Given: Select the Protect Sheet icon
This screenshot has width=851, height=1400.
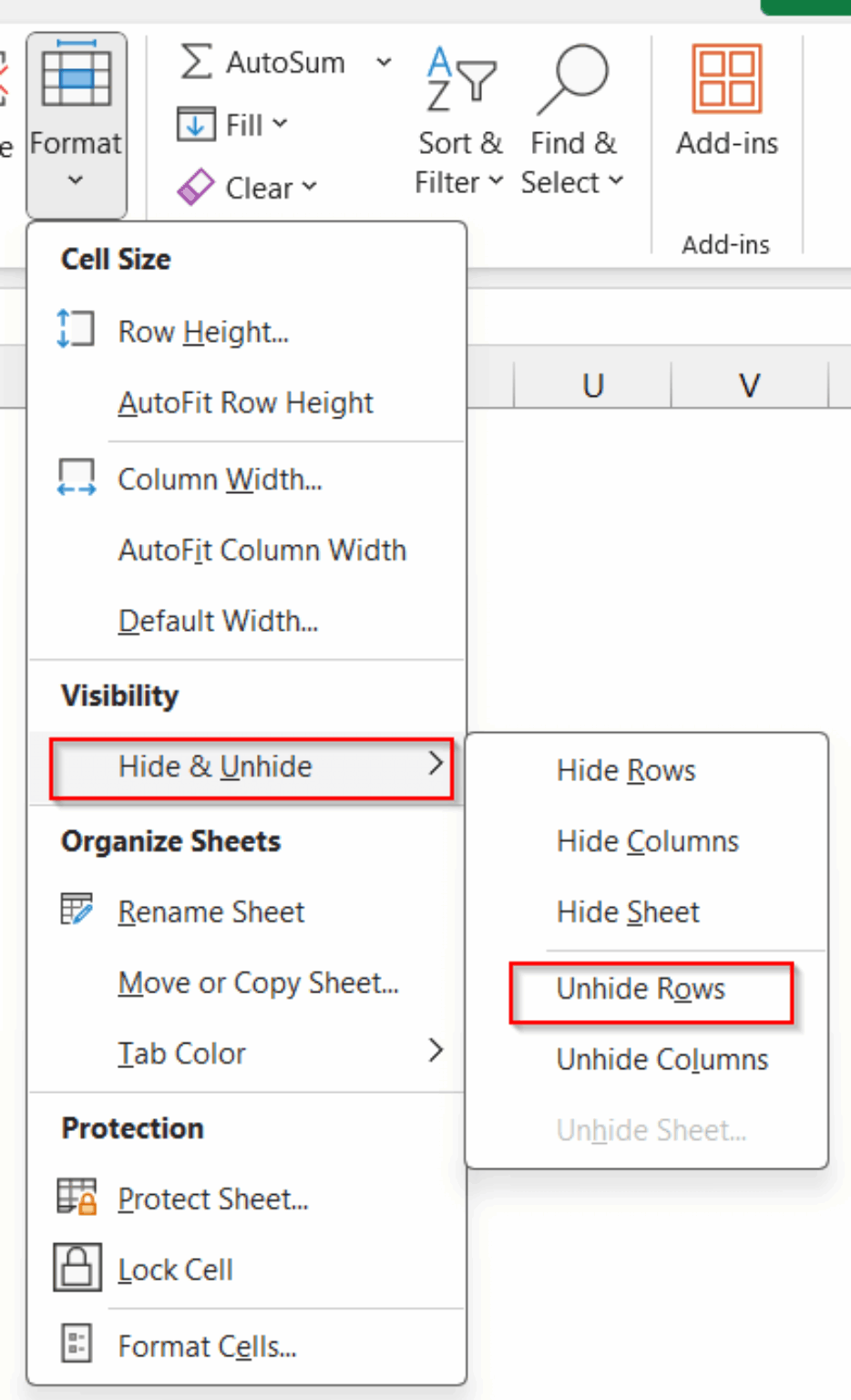Looking at the screenshot, I should pos(75,1199).
